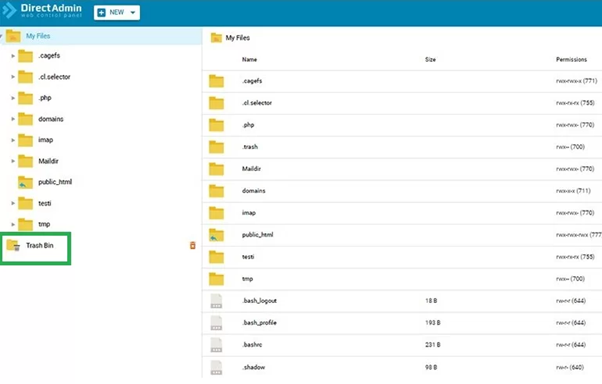Click the DirectAdmin logo
This screenshot has height=384, width=602.
tap(42, 10)
